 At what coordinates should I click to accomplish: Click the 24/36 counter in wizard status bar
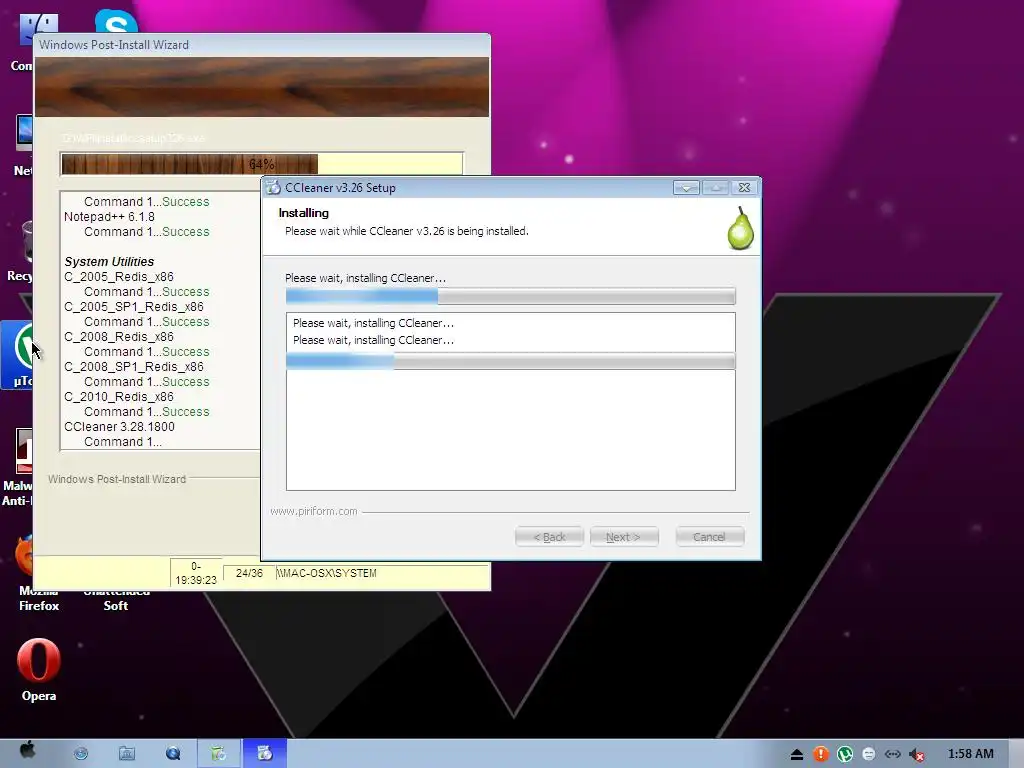(x=249, y=573)
